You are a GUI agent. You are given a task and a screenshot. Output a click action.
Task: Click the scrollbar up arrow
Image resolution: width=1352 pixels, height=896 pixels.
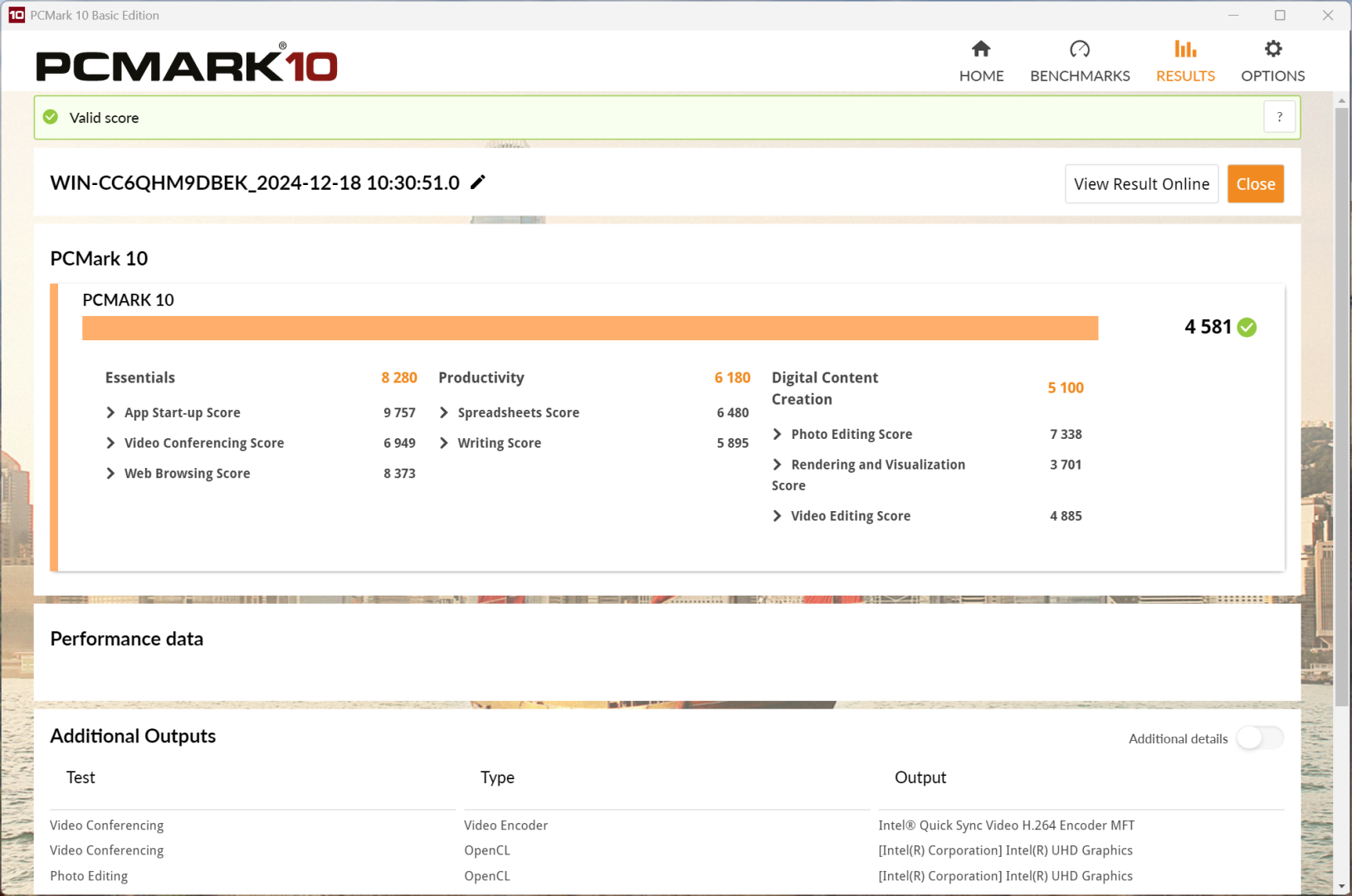[x=1341, y=100]
